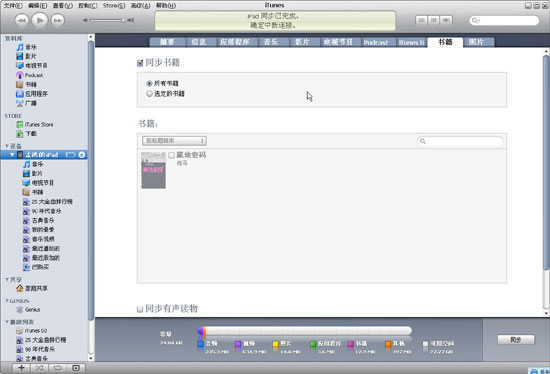Open the 文件(F) menu

pos(13,5)
